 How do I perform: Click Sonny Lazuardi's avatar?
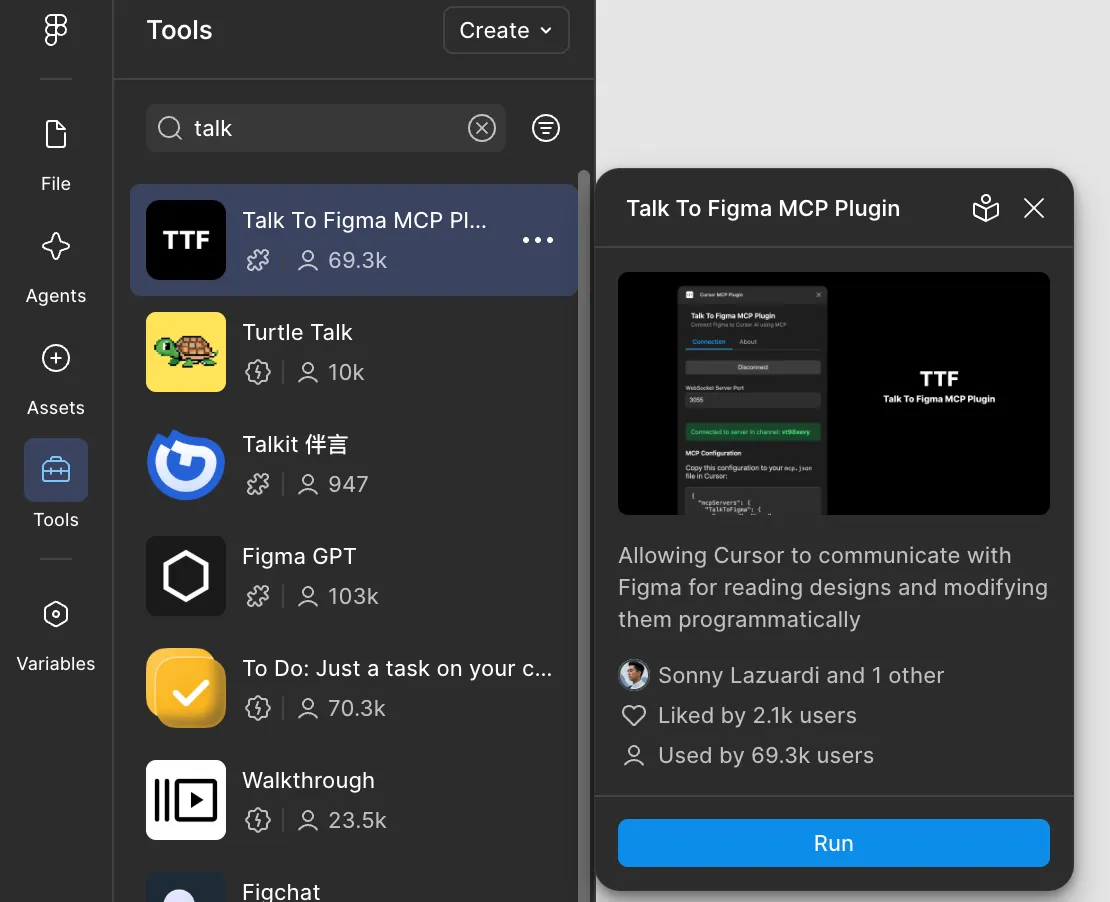tap(634, 675)
